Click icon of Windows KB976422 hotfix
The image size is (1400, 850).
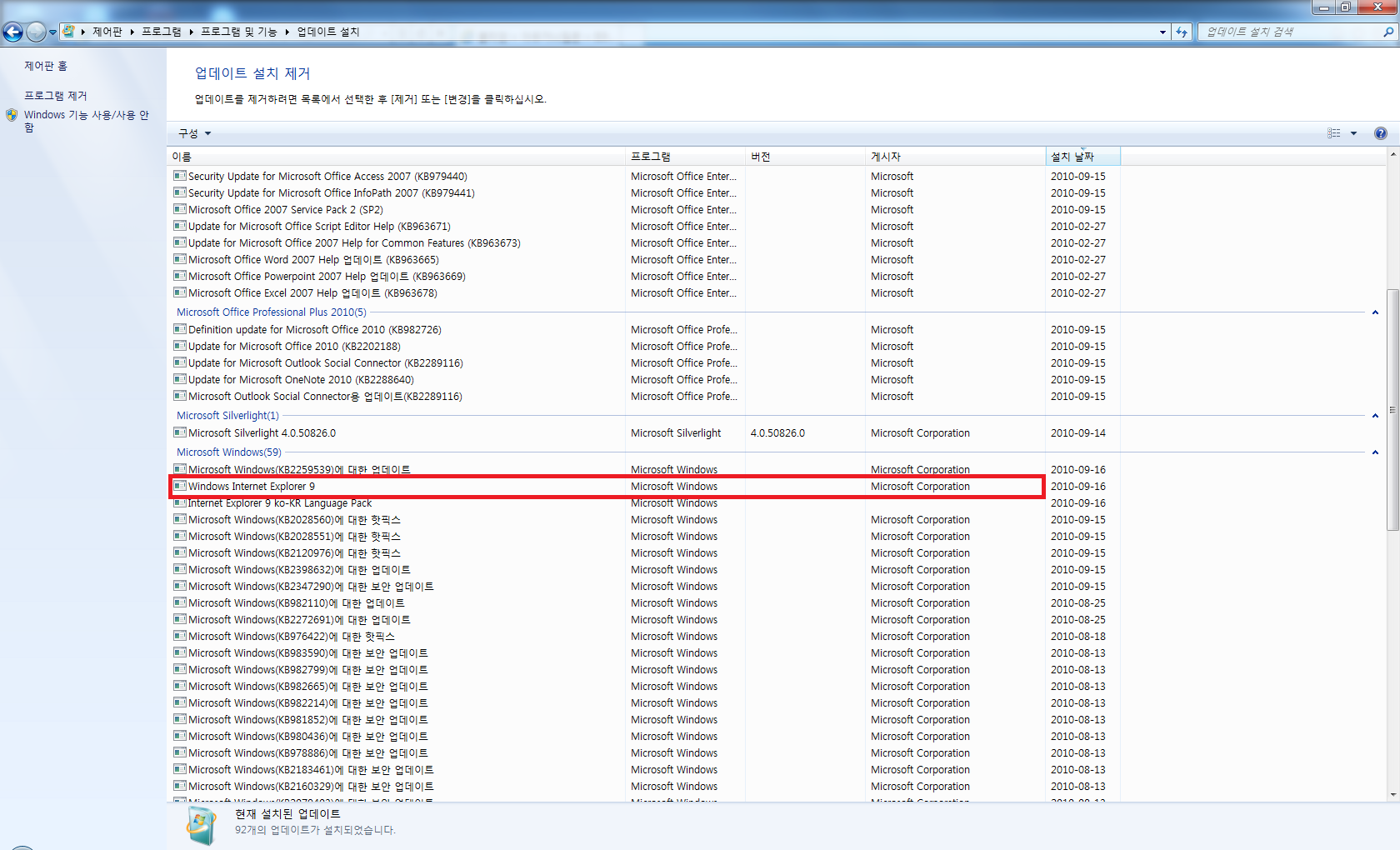tap(179, 636)
